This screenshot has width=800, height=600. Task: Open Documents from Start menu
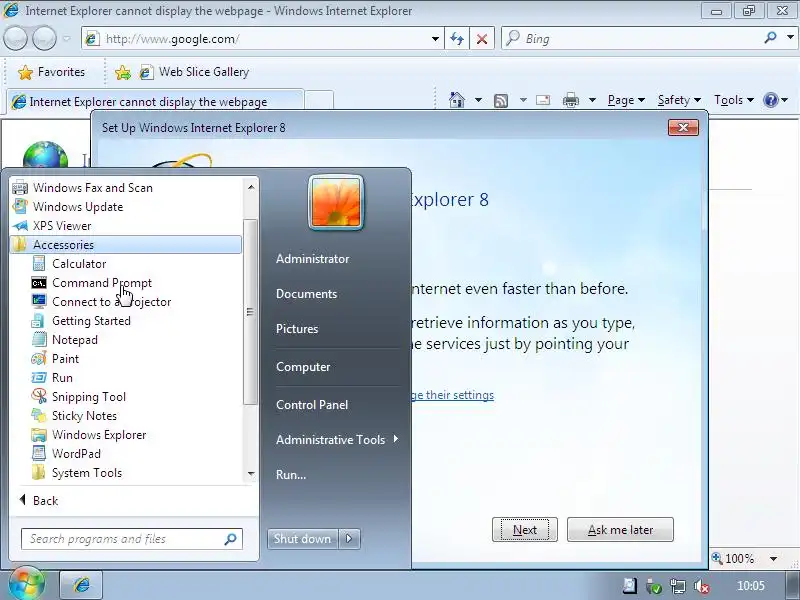306,294
